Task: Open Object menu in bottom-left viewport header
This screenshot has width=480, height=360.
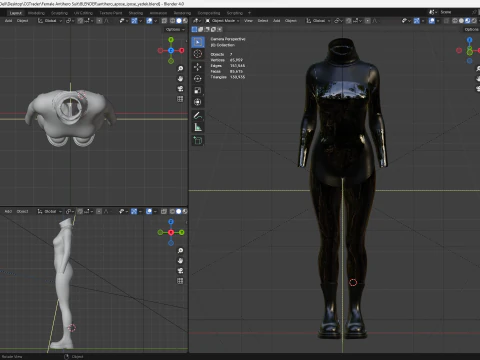Action: pos(22,211)
